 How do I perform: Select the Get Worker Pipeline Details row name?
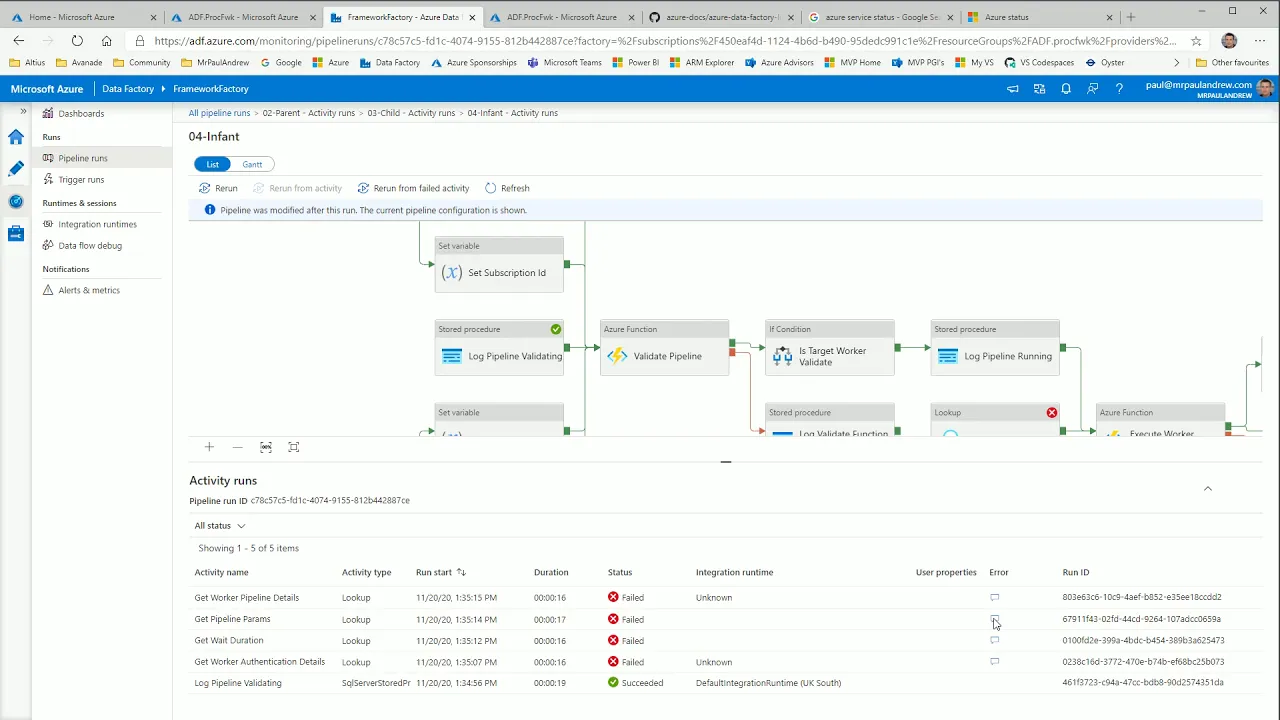247,598
